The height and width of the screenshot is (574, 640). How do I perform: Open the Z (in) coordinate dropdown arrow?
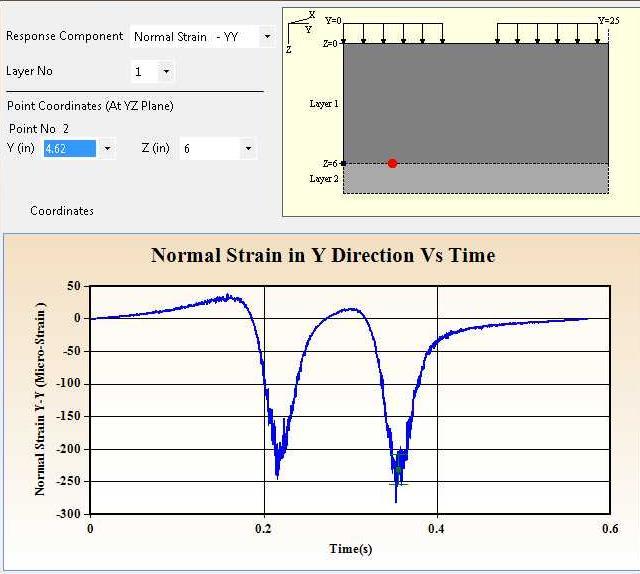pos(248,148)
